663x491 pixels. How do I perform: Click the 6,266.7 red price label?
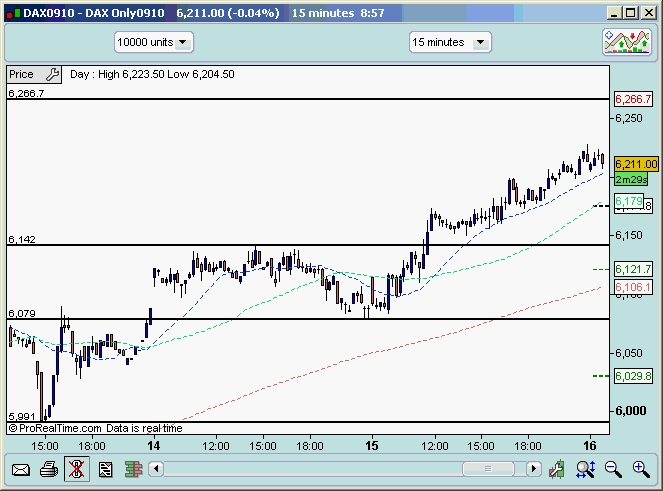click(x=633, y=99)
